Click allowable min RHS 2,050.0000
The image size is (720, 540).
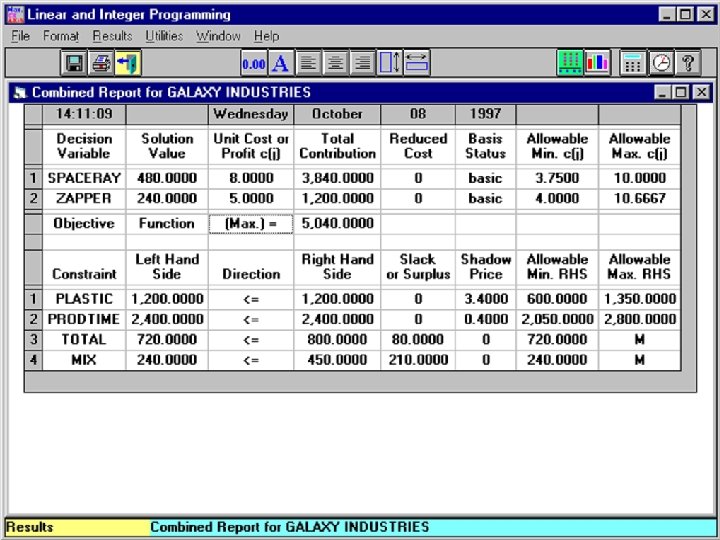[x=557, y=319]
